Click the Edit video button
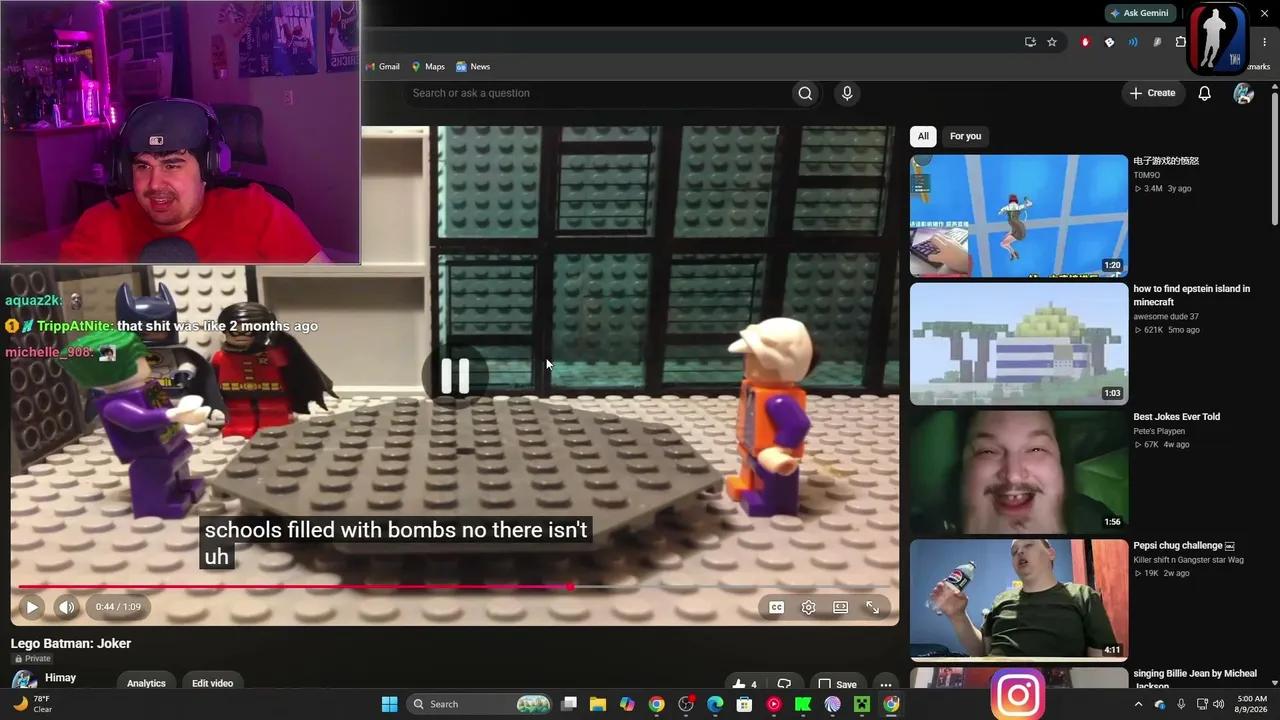Screen dimensions: 1280x720 [x=212, y=683]
